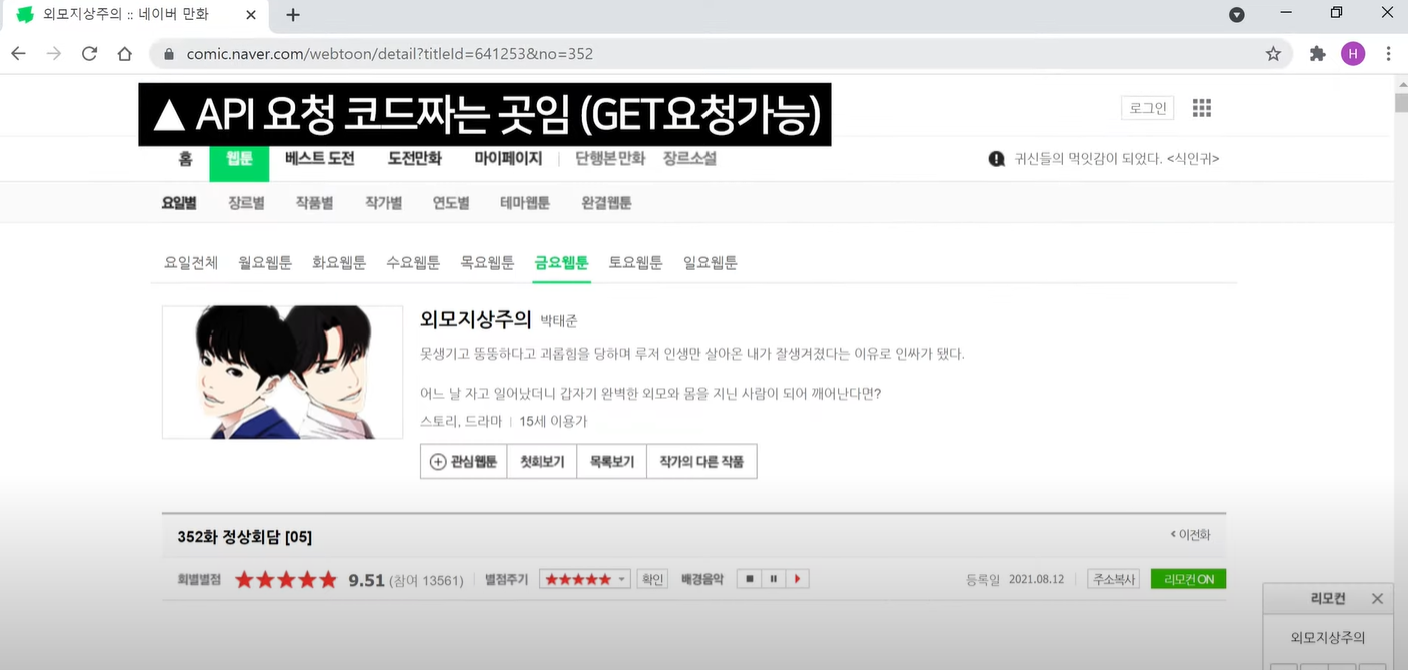Click the site lock icon in address bar
The image size is (1408, 670).
[x=168, y=54]
